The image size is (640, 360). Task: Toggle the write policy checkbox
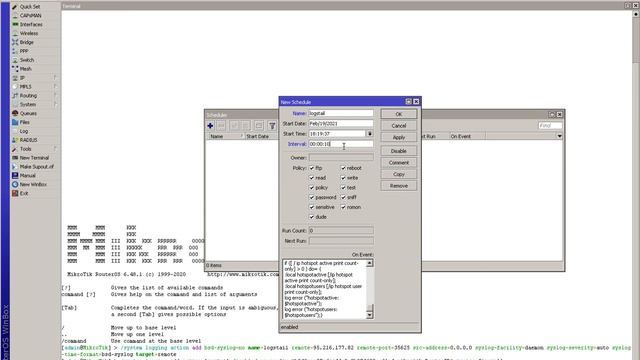(343, 178)
